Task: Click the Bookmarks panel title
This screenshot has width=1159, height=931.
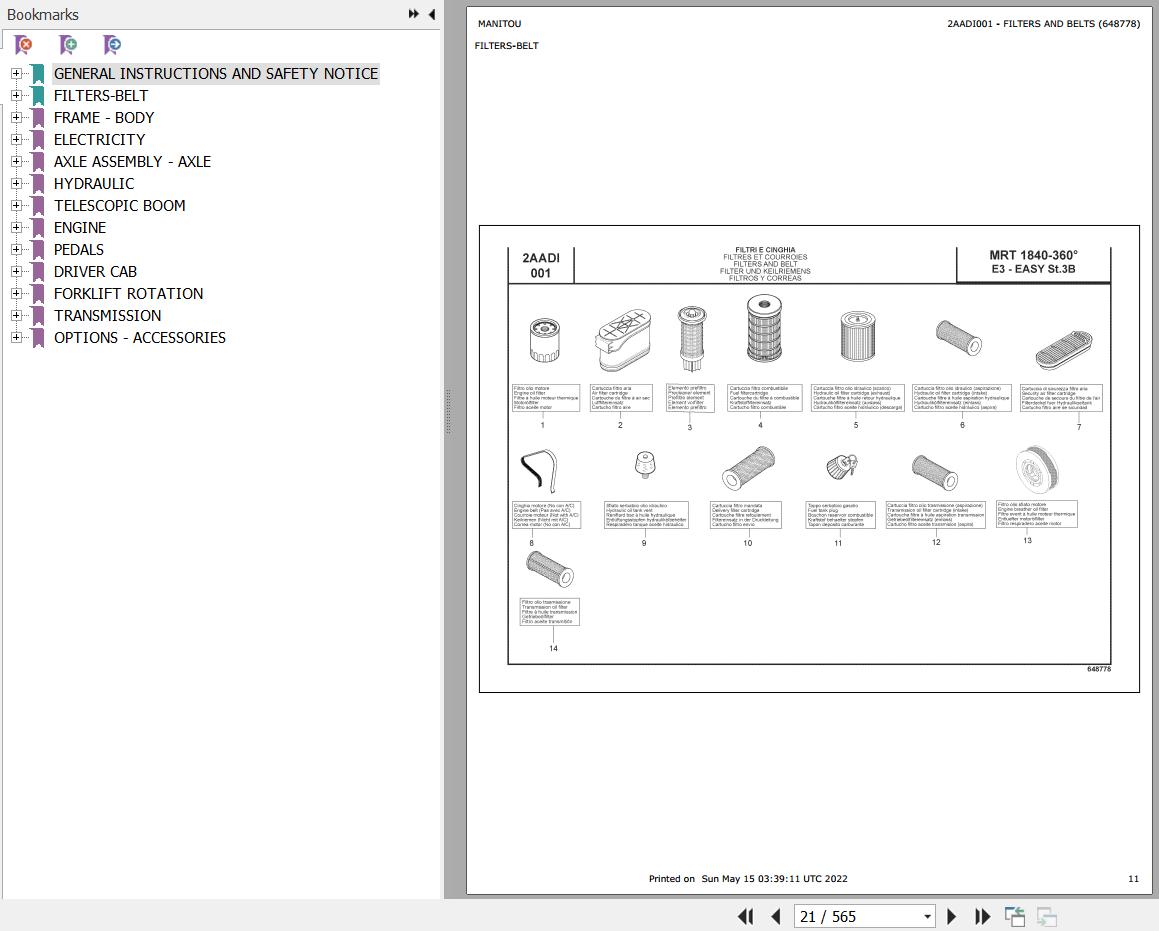Action: (x=42, y=15)
